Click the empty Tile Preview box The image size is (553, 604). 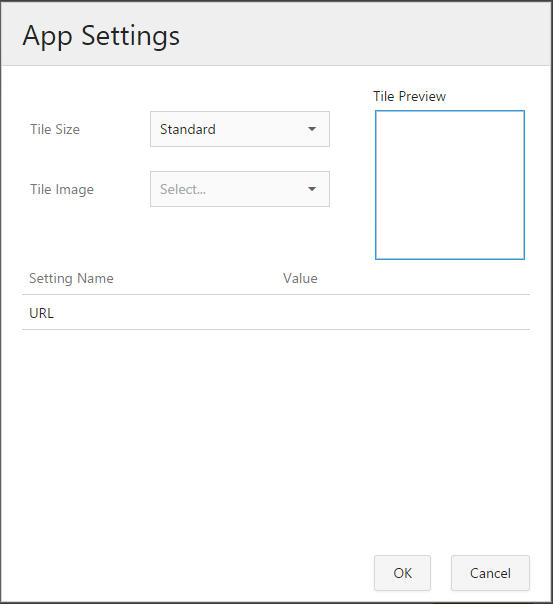click(450, 185)
